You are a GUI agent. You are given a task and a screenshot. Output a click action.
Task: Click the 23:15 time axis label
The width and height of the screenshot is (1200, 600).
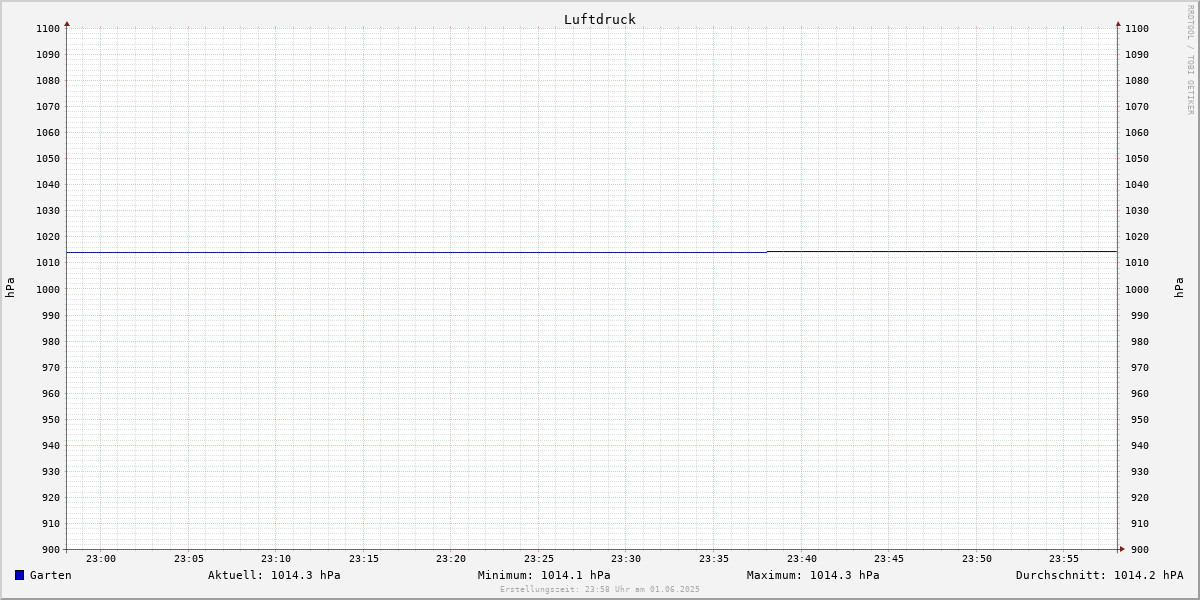[x=364, y=559]
